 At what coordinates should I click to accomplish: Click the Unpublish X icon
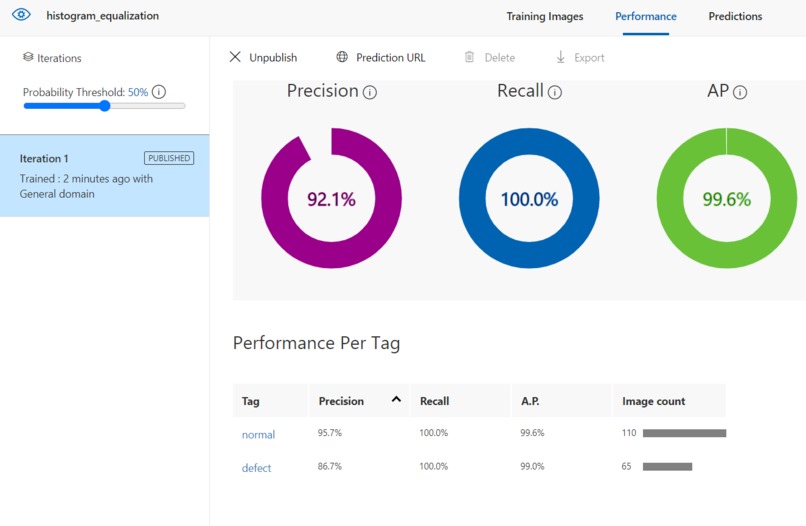(x=235, y=57)
